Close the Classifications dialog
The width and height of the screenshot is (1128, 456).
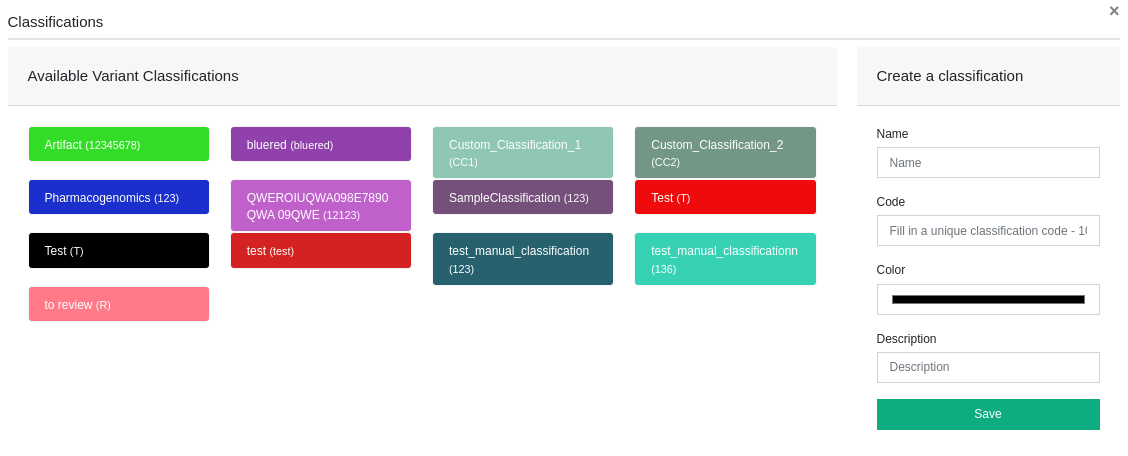coord(1113,11)
